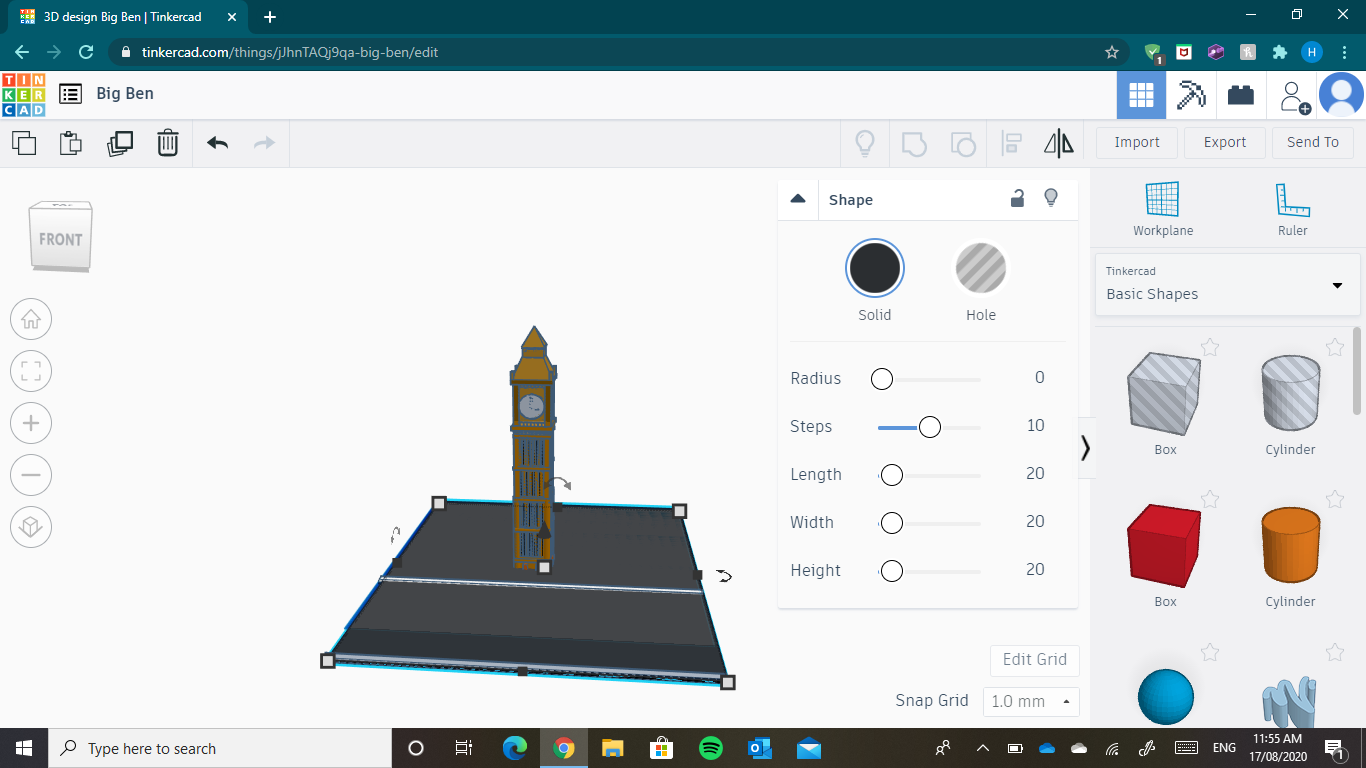This screenshot has width=1366, height=768.
Task: Invite people with add-user icon
Action: click(x=1293, y=96)
